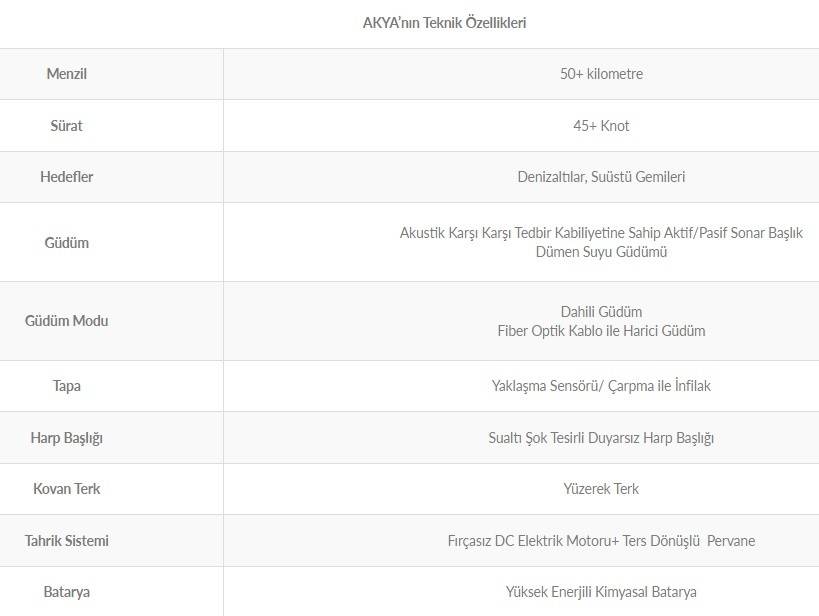Select the "Güdüm Modu" row label
The height and width of the screenshot is (616, 819).
tap(67, 321)
